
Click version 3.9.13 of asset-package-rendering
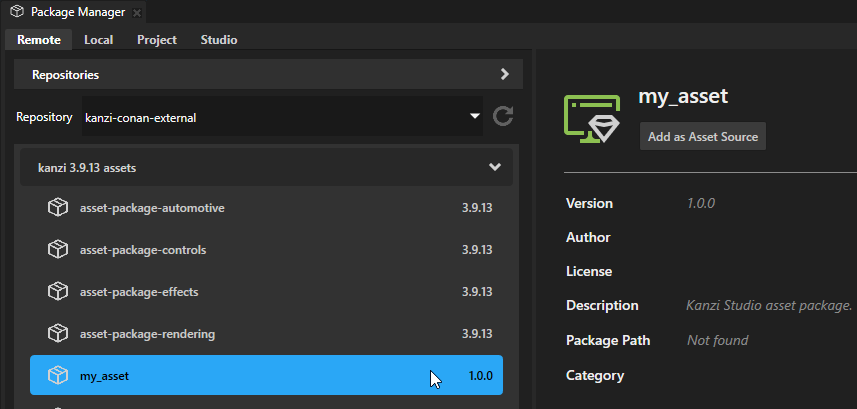(x=477, y=334)
